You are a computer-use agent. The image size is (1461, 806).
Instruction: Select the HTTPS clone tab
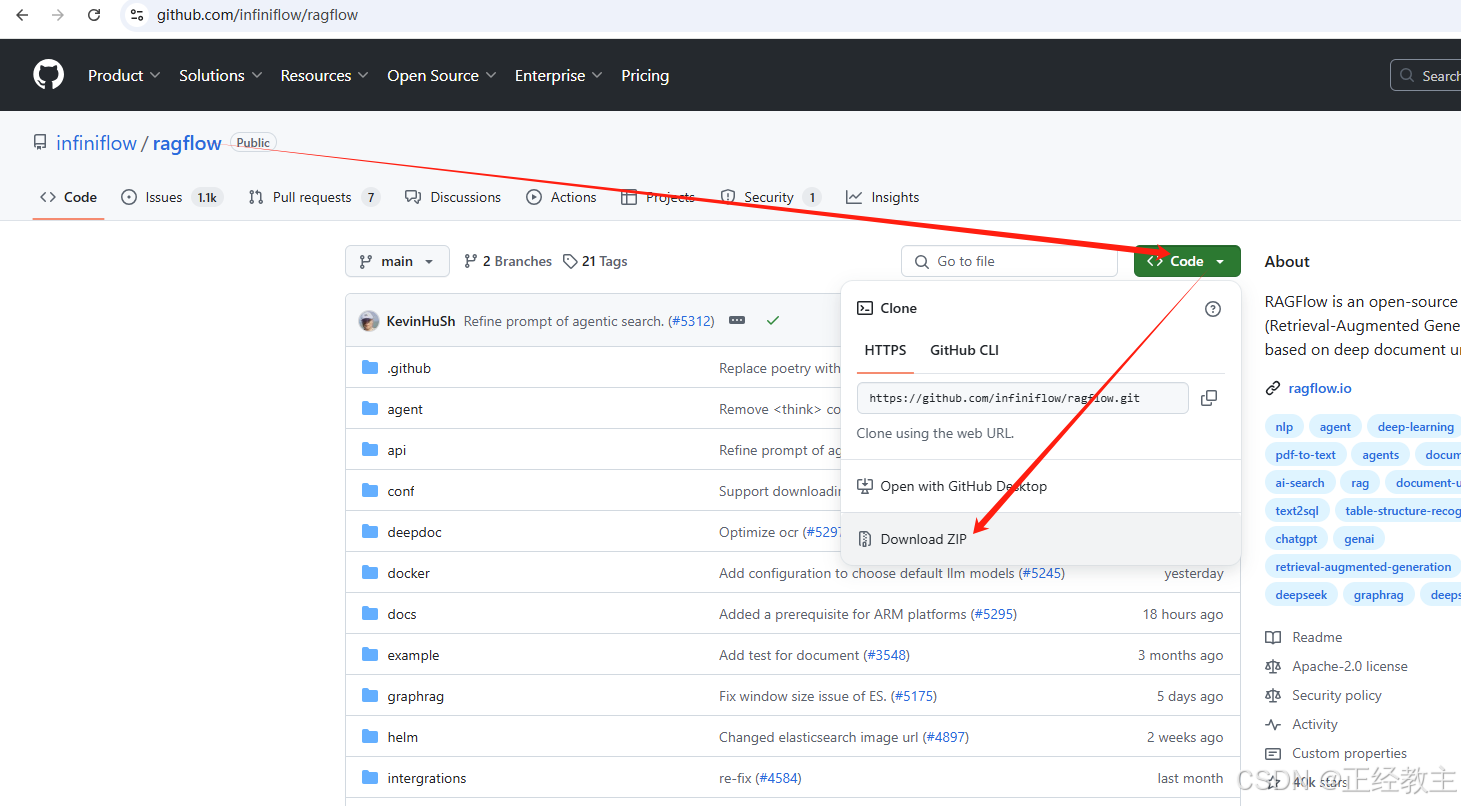click(885, 350)
